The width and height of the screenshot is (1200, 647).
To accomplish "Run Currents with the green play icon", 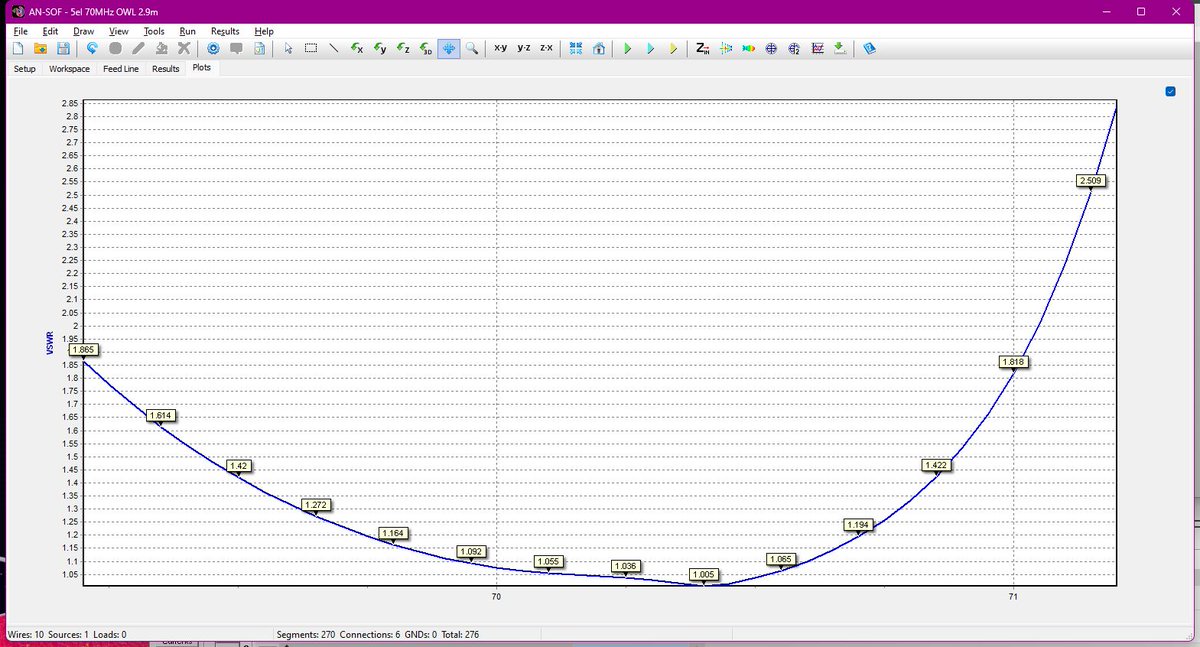I will click(x=627, y=47).
